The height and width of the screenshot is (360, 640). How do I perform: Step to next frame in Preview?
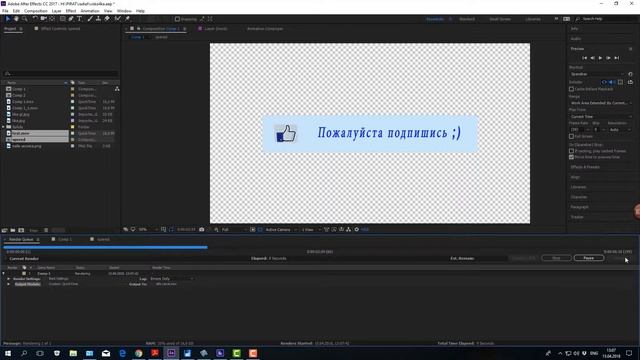608,58
